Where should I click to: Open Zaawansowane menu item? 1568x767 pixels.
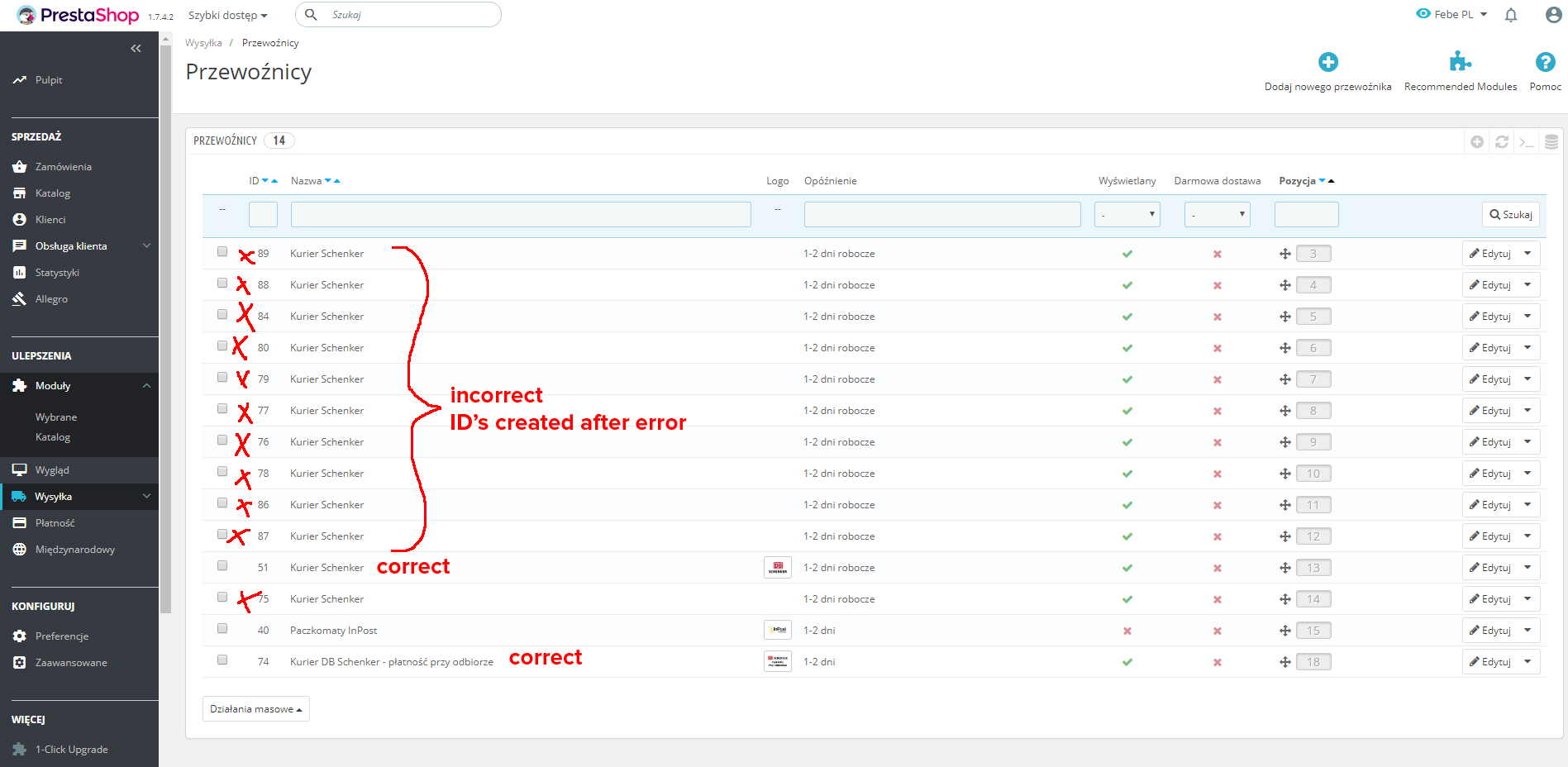[x=71, y=663]
